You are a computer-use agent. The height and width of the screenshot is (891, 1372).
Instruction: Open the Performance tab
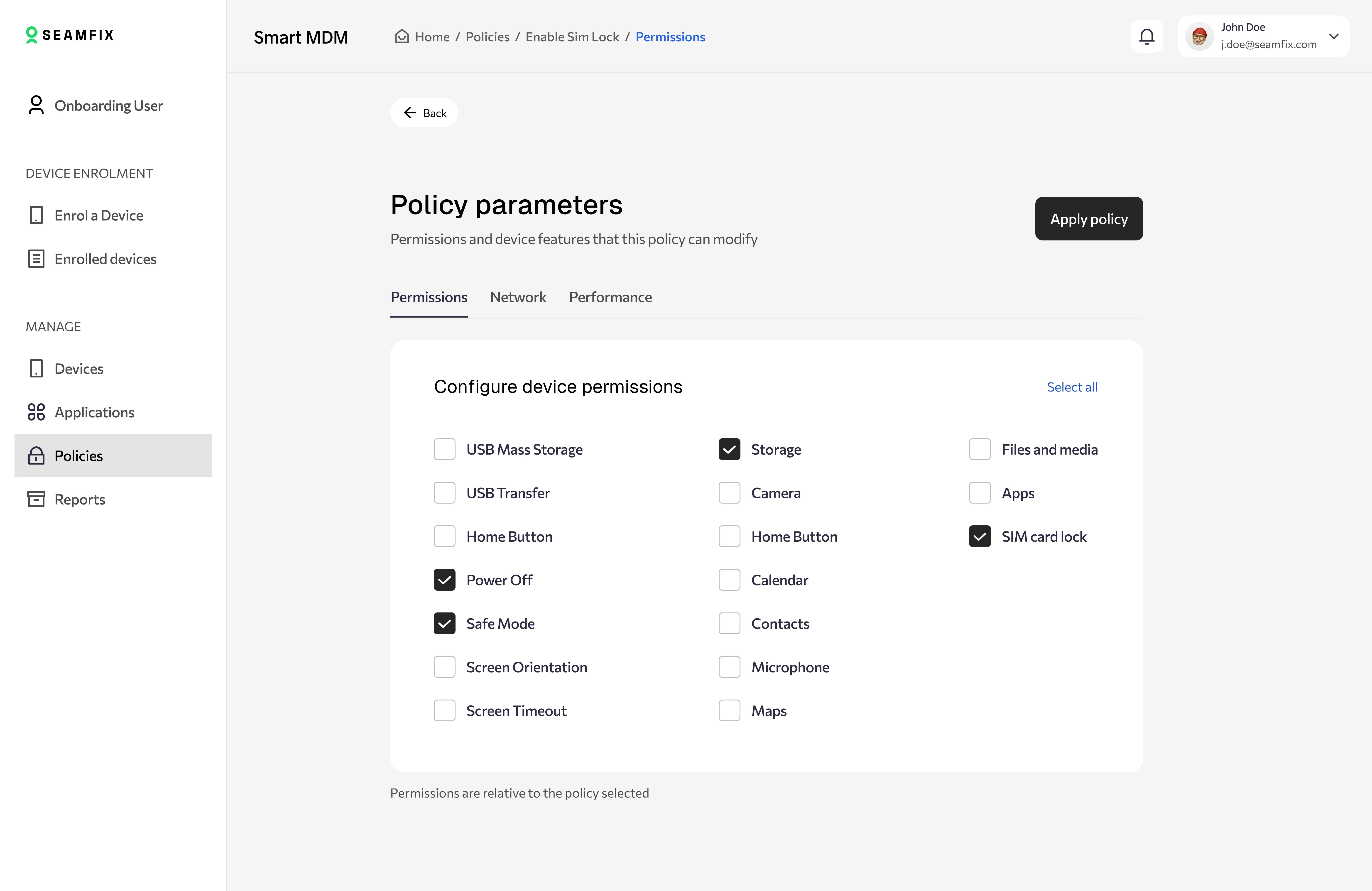[610, 297]
